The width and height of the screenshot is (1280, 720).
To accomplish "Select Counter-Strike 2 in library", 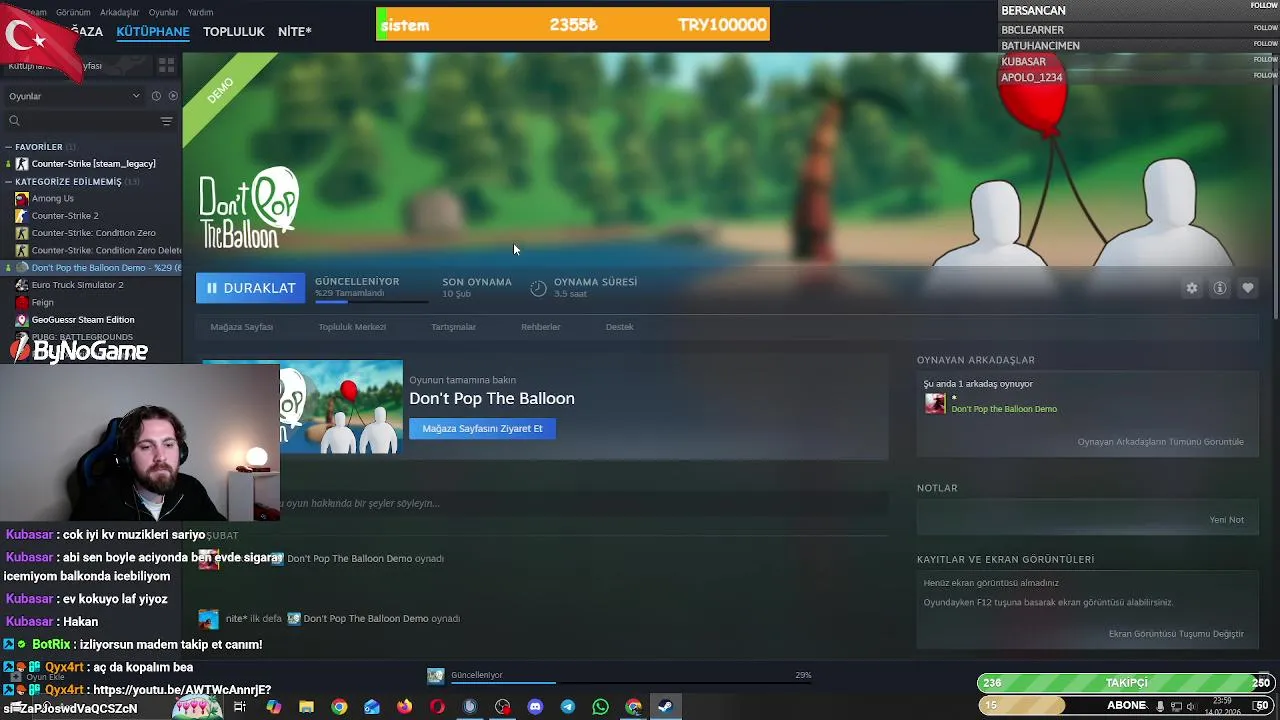I will click(x=65, y=216).
